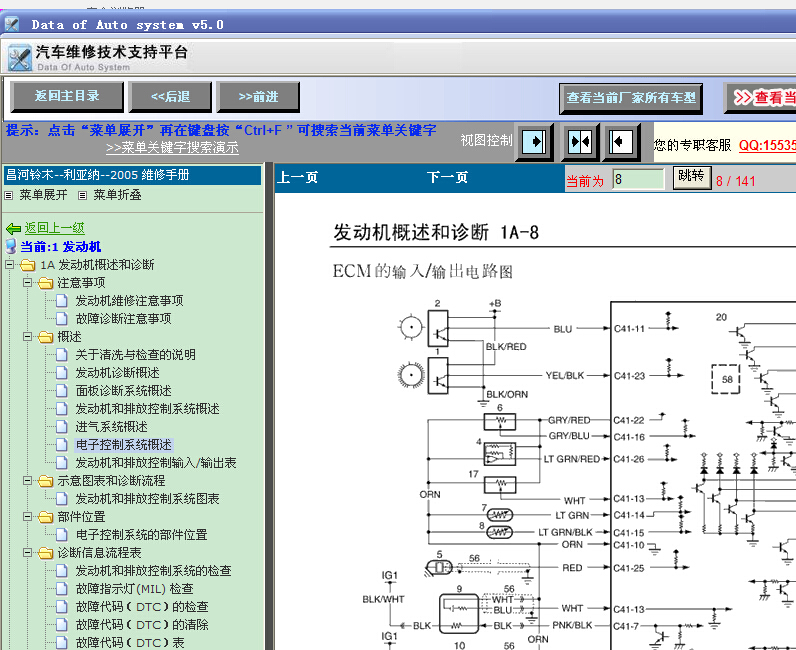
Task: Click the left view control arrow icon
Action: pyautogui.click(x=535, y=142)
